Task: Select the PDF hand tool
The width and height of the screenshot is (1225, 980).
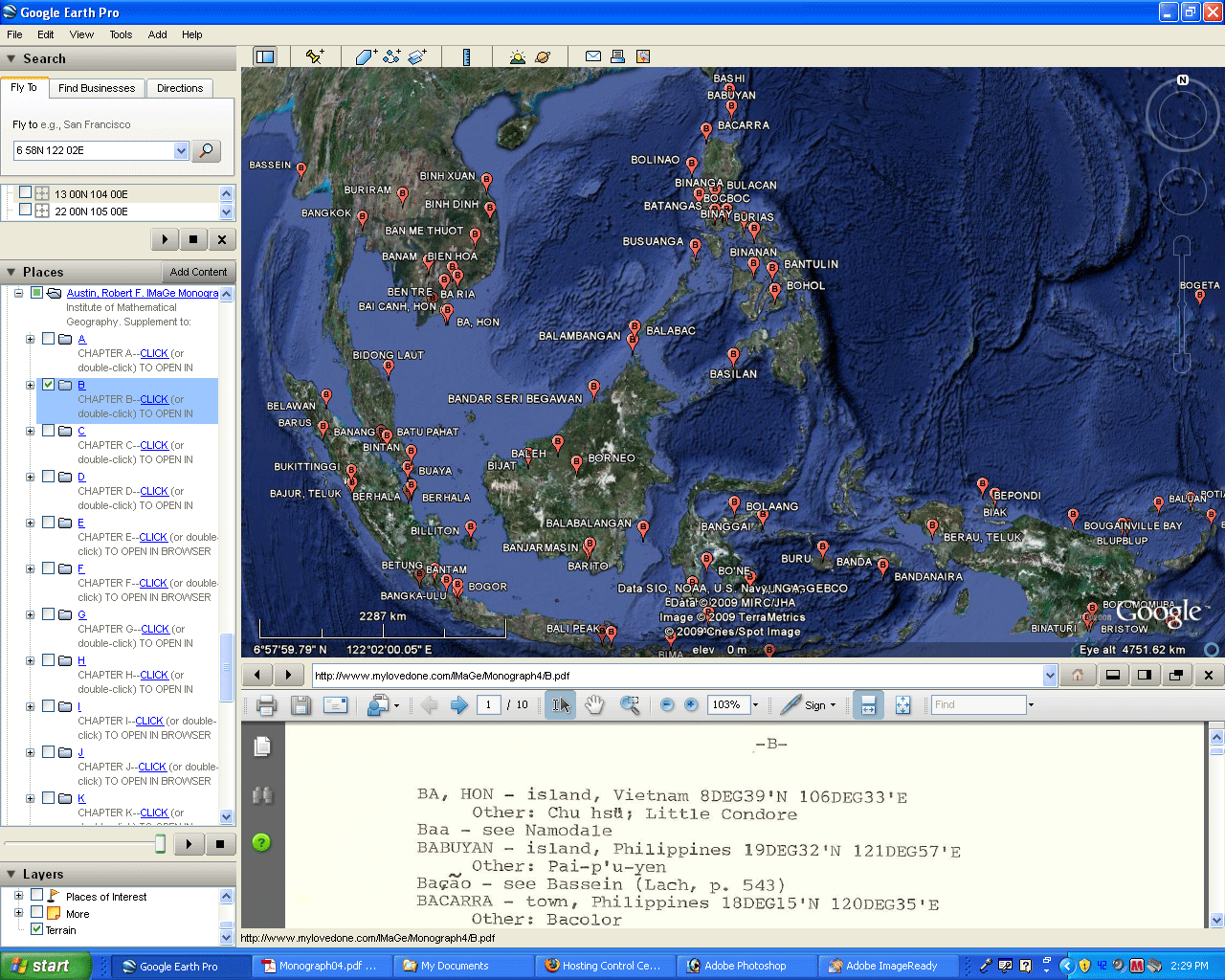Action: 594,705
